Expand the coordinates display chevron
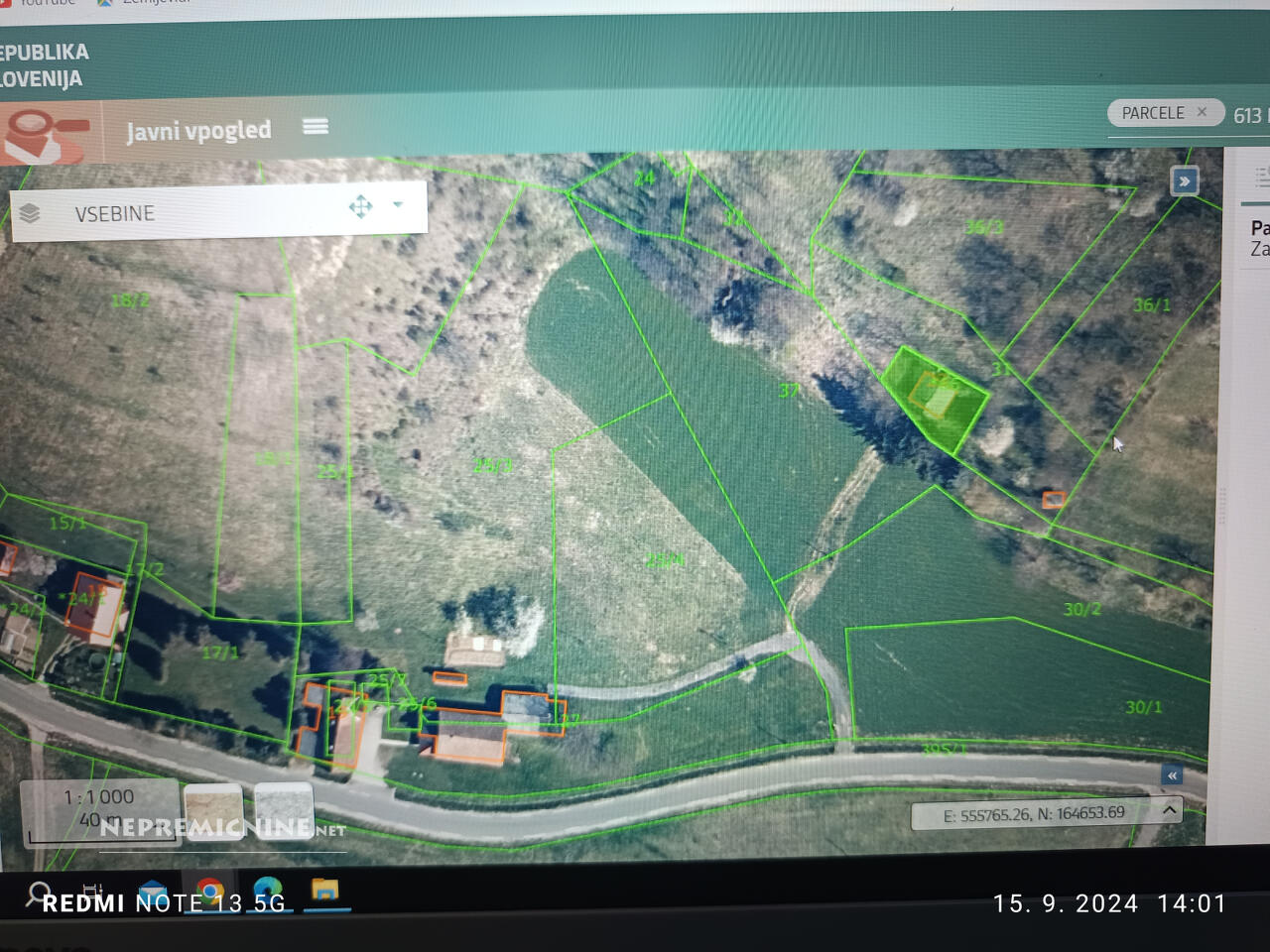This screenshot has height=952, width=1270. (1169, 810)
